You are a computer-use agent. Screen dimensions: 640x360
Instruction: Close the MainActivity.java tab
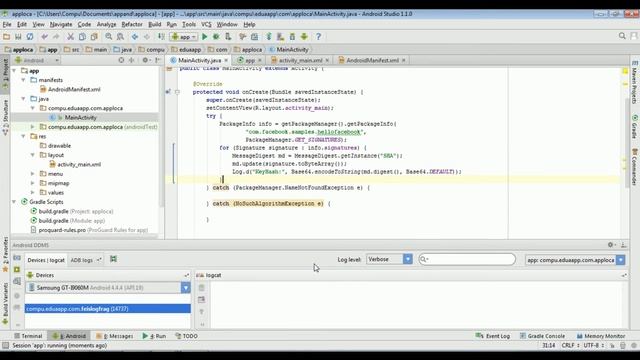click(x=226, y=60)
